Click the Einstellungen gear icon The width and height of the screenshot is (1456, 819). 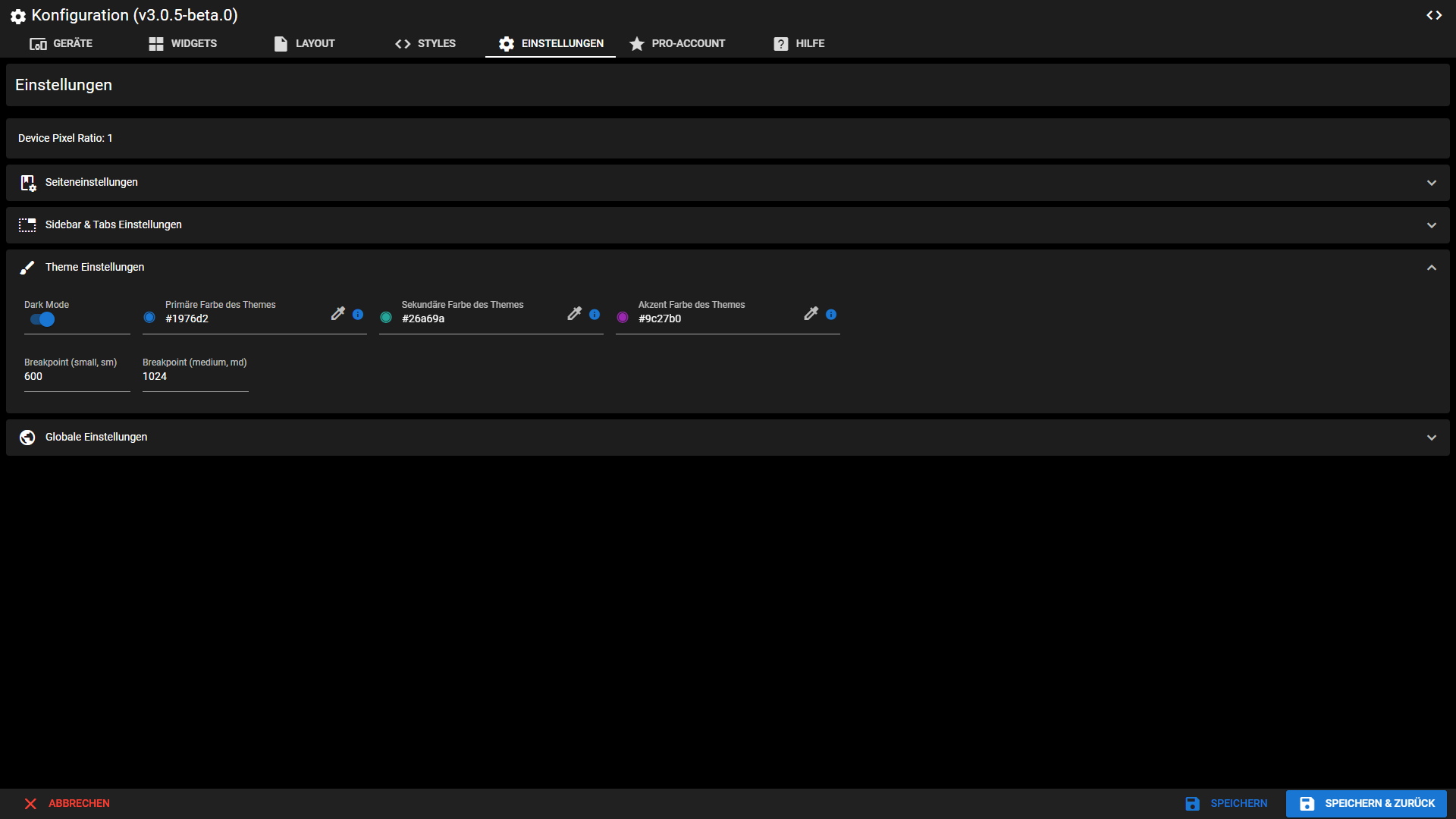coord(507,44)
